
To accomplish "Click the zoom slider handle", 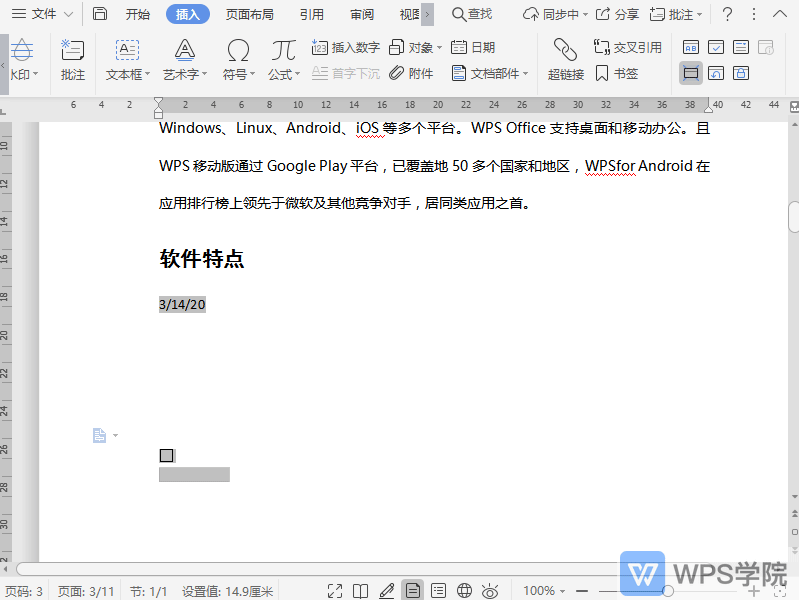I will [668, 591].
